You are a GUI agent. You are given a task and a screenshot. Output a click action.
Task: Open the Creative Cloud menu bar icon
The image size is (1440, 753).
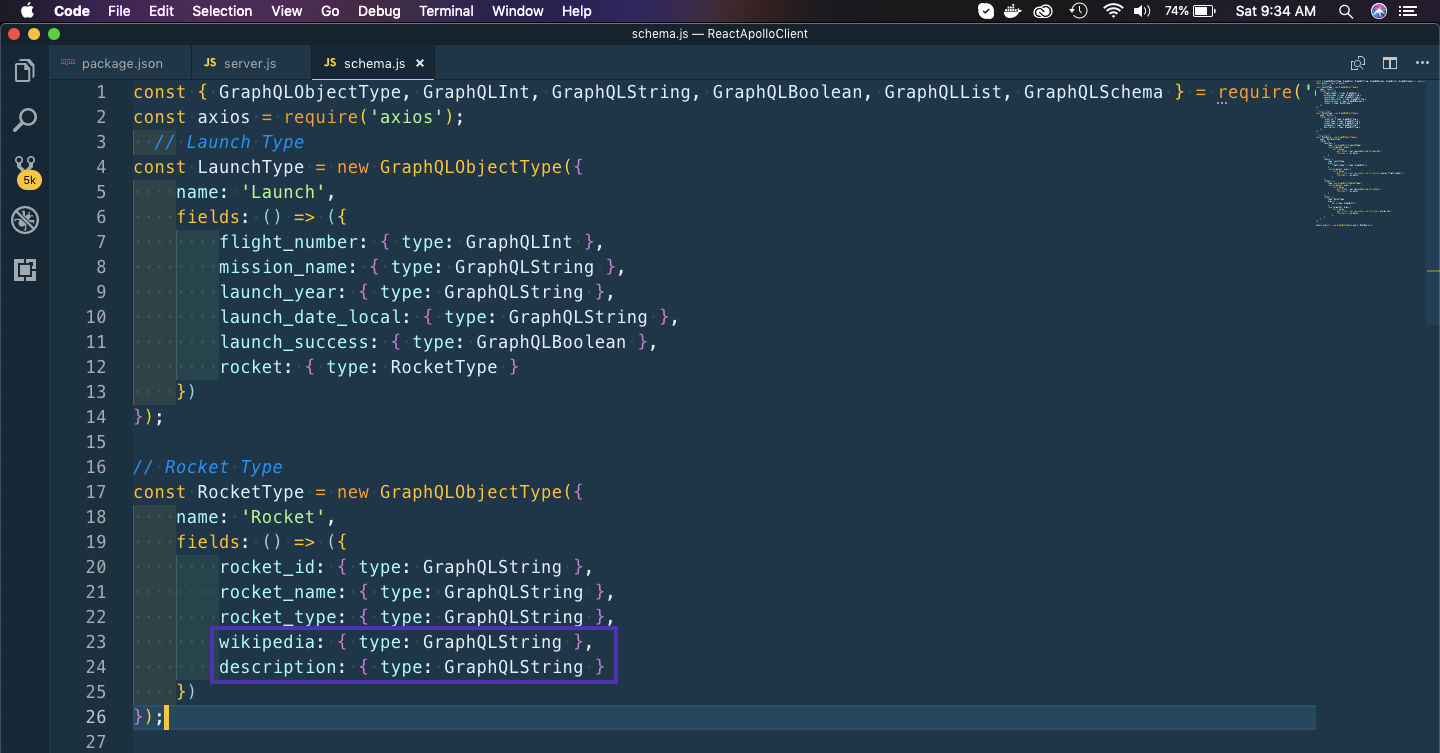tap(1044, 11)
